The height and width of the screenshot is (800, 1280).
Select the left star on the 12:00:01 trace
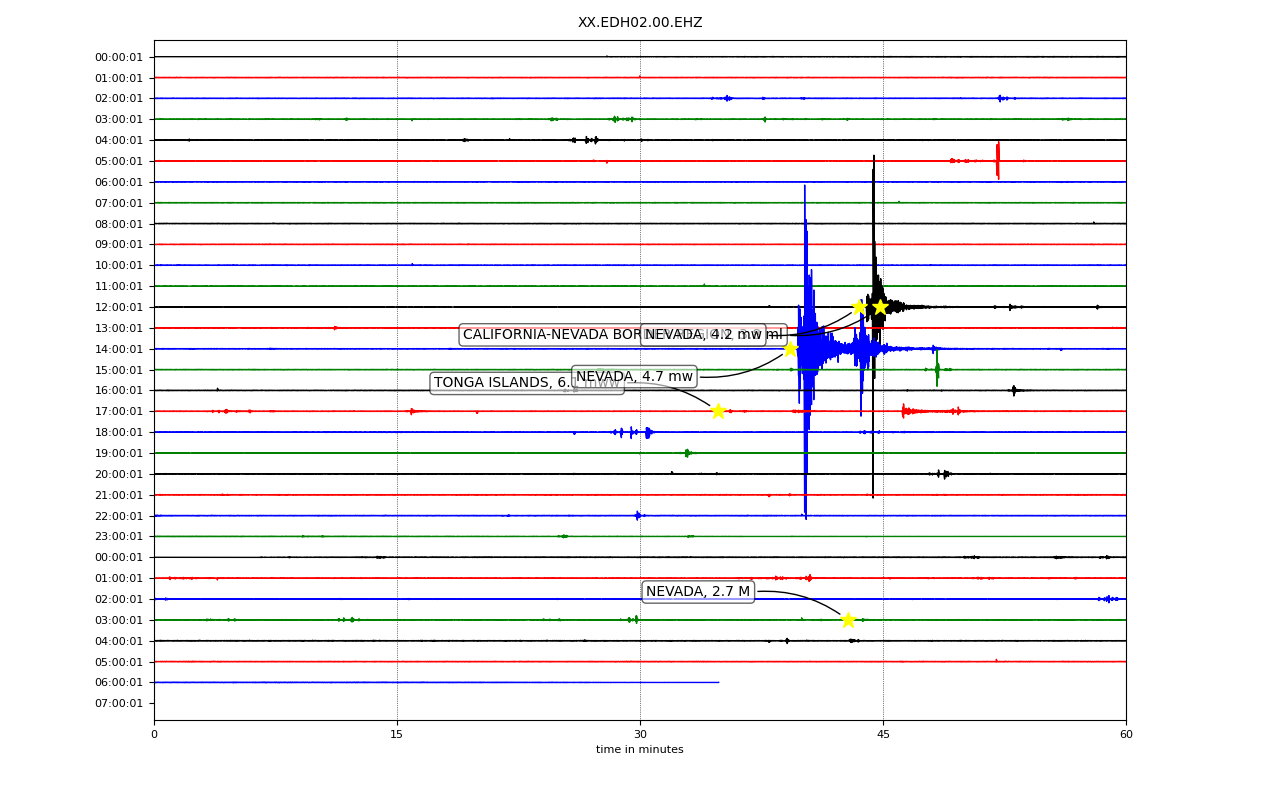coord(859,307)
